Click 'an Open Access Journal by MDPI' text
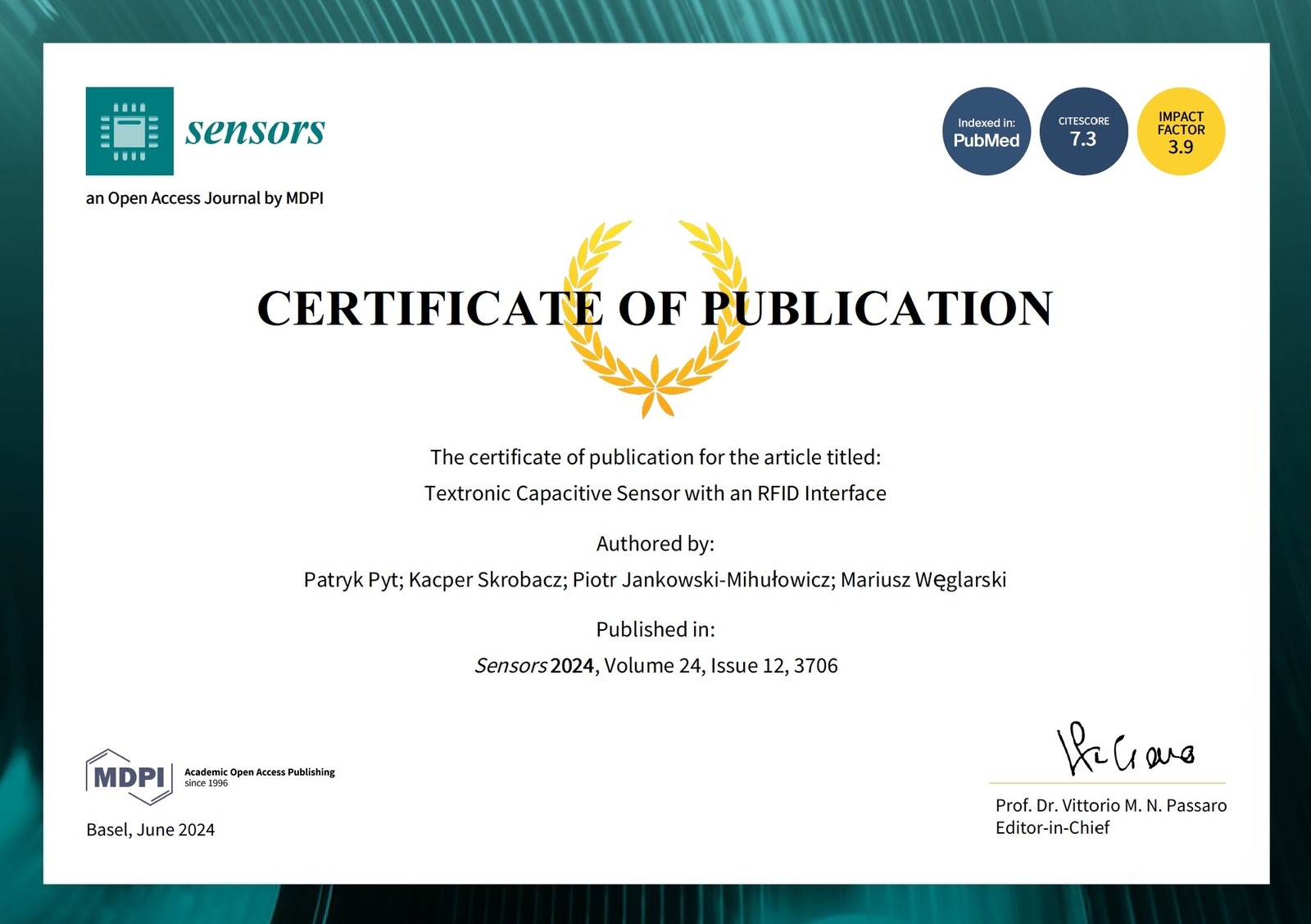This screenshot has height=924, width=1311. point(205,198)
